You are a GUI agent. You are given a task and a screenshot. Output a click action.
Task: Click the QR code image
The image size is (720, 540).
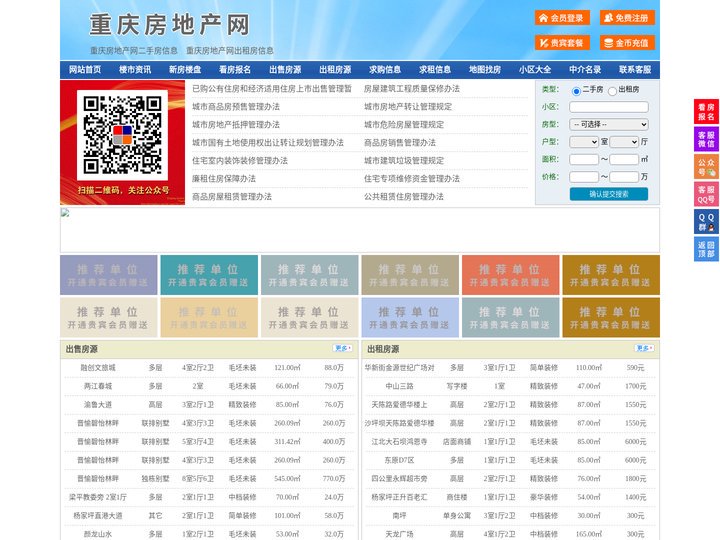click(x=122, y=135)
